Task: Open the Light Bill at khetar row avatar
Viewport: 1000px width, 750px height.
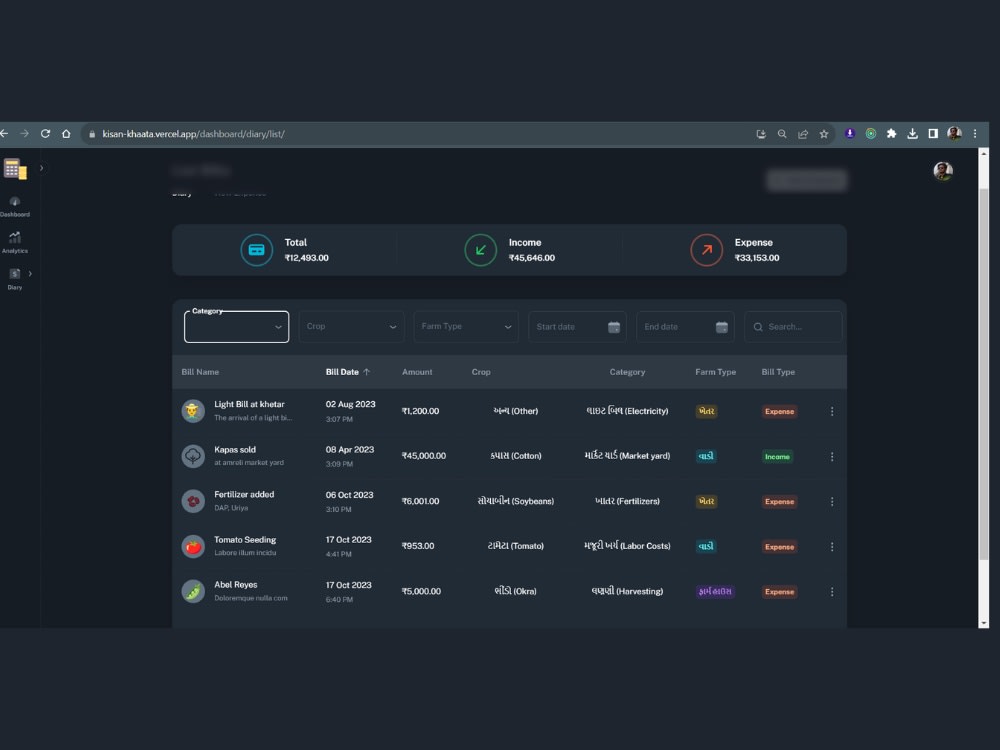Action: tap(193, 411)
